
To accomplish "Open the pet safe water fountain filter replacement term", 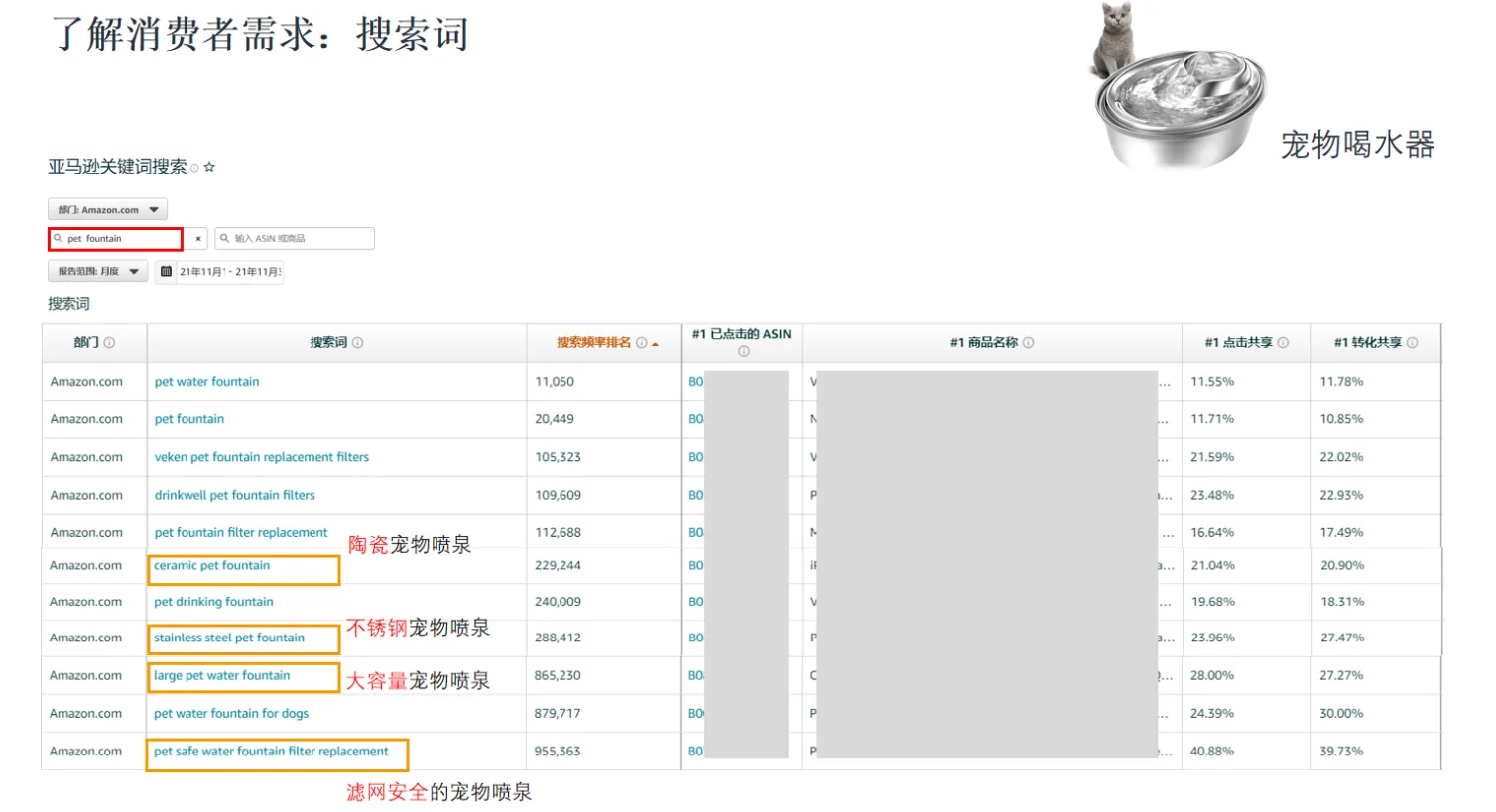I will [x=270, y=751].
